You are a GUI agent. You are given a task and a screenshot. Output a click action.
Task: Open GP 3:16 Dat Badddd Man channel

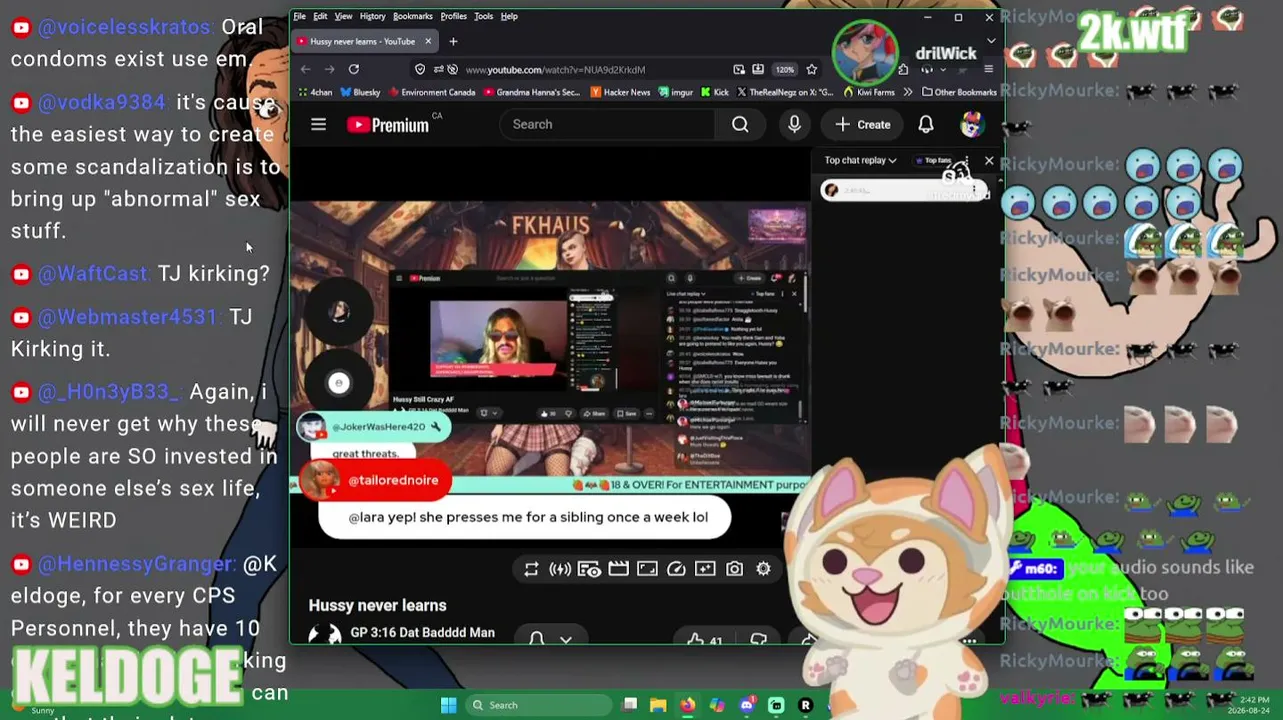(x=422, y=633)
